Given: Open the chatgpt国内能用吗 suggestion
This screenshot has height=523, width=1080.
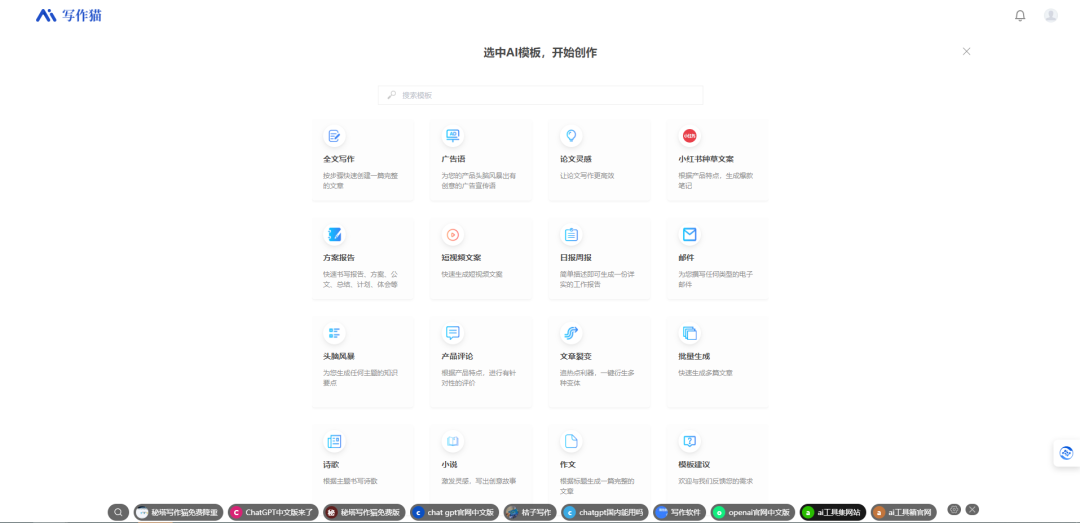Looking at the screenshot, I should click(605, 512).
